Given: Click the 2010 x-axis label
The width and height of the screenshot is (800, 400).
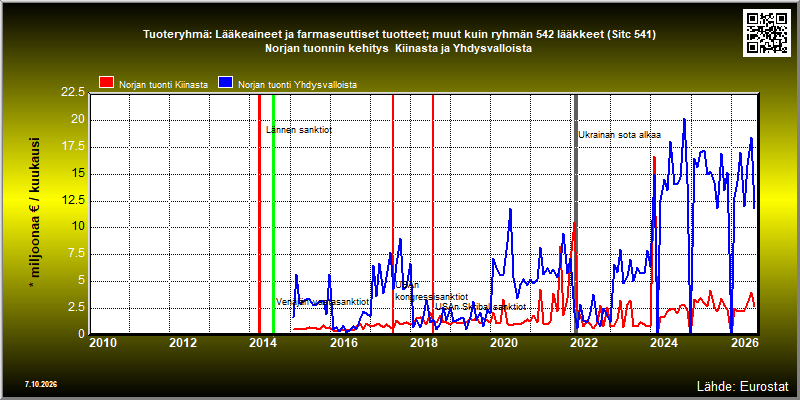Looking at the screenshot, I should (103, 342).
